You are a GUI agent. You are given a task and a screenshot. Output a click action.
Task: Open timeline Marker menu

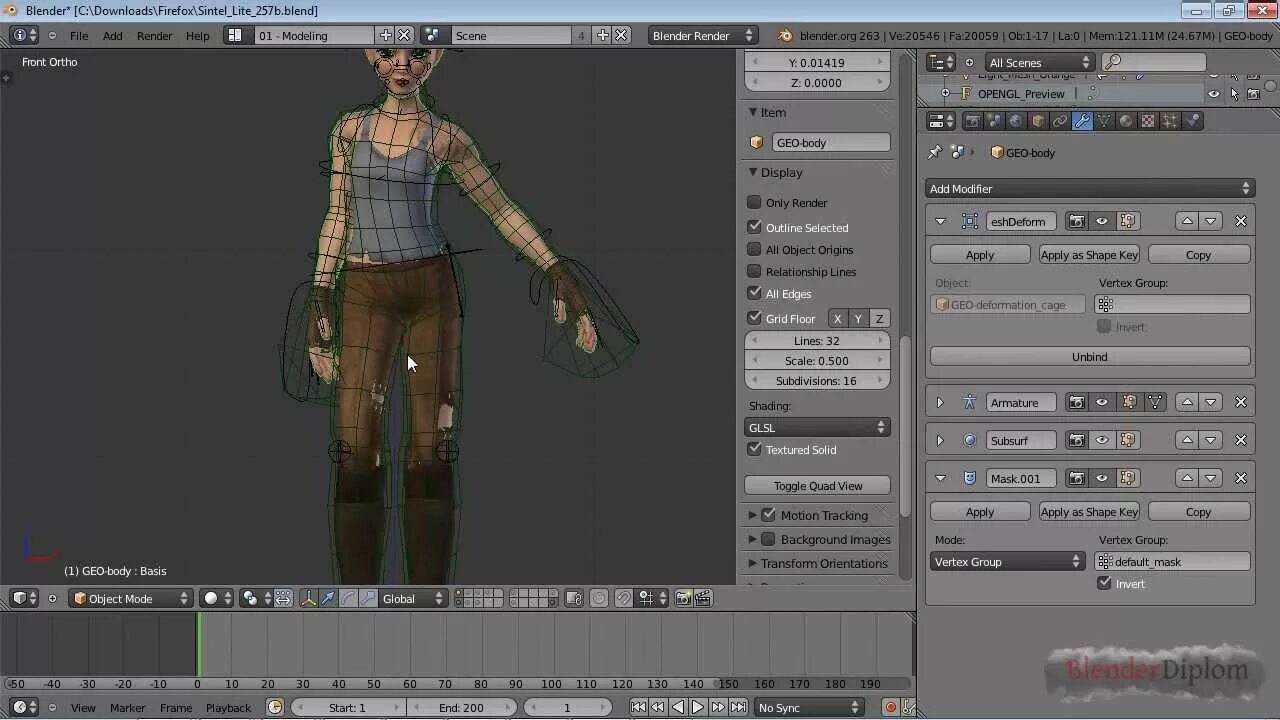128,707
